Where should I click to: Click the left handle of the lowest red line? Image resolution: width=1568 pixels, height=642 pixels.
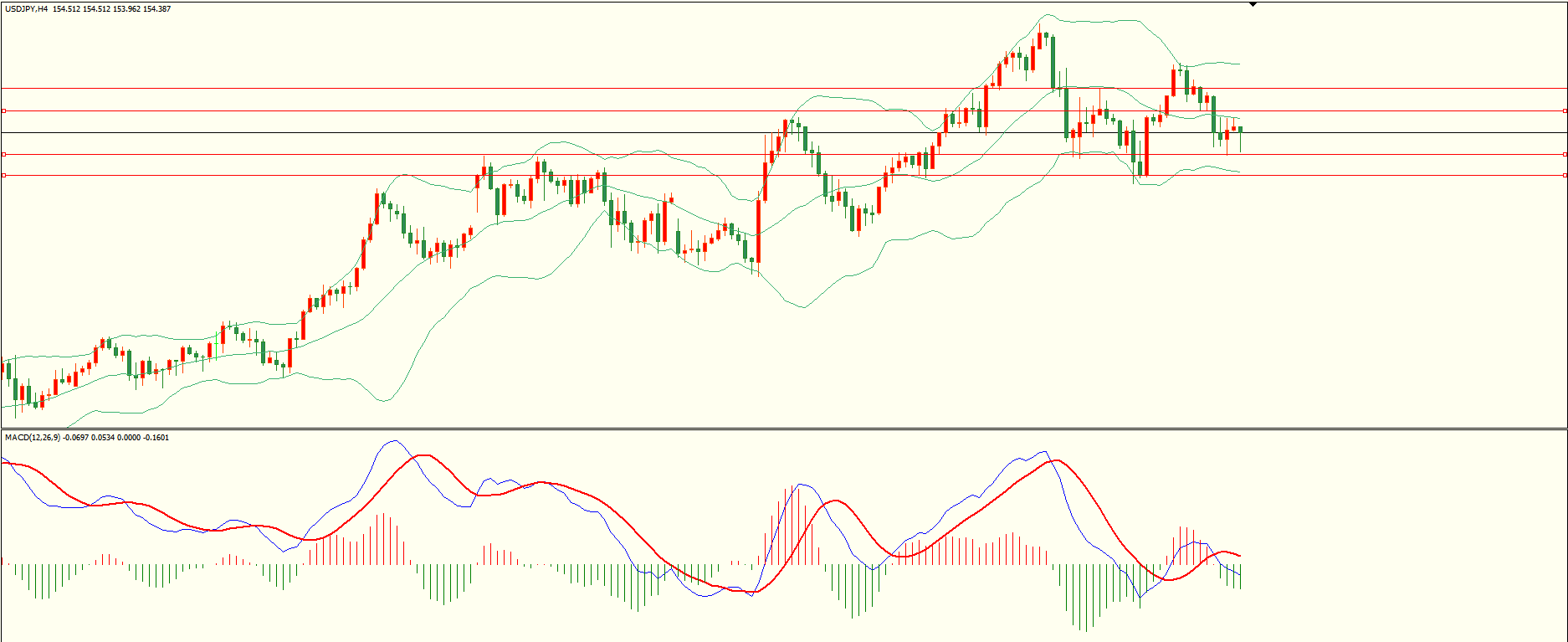(x=4, y=175)
